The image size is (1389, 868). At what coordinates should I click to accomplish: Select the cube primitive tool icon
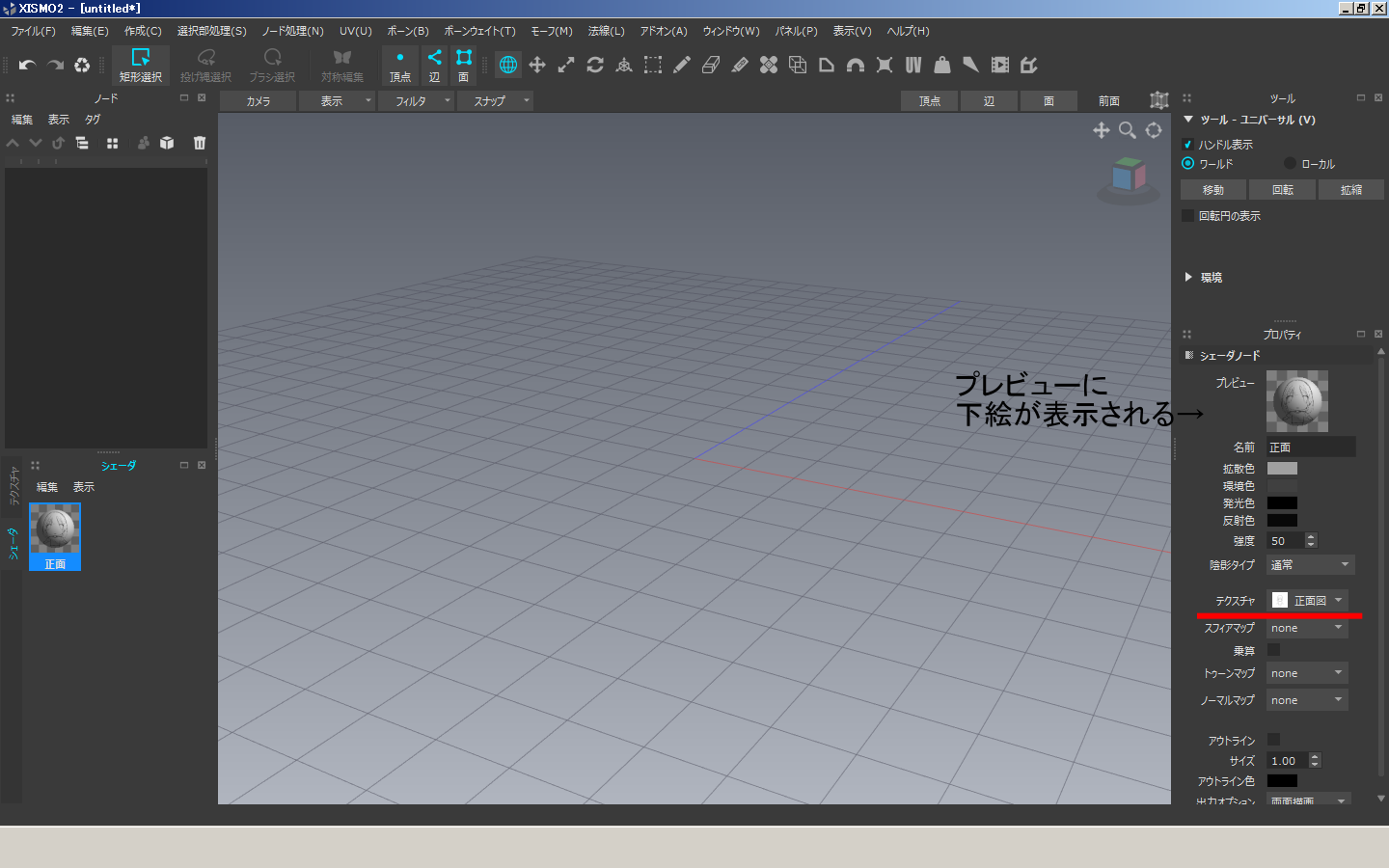pyautogui.click(x=798, y=65)
